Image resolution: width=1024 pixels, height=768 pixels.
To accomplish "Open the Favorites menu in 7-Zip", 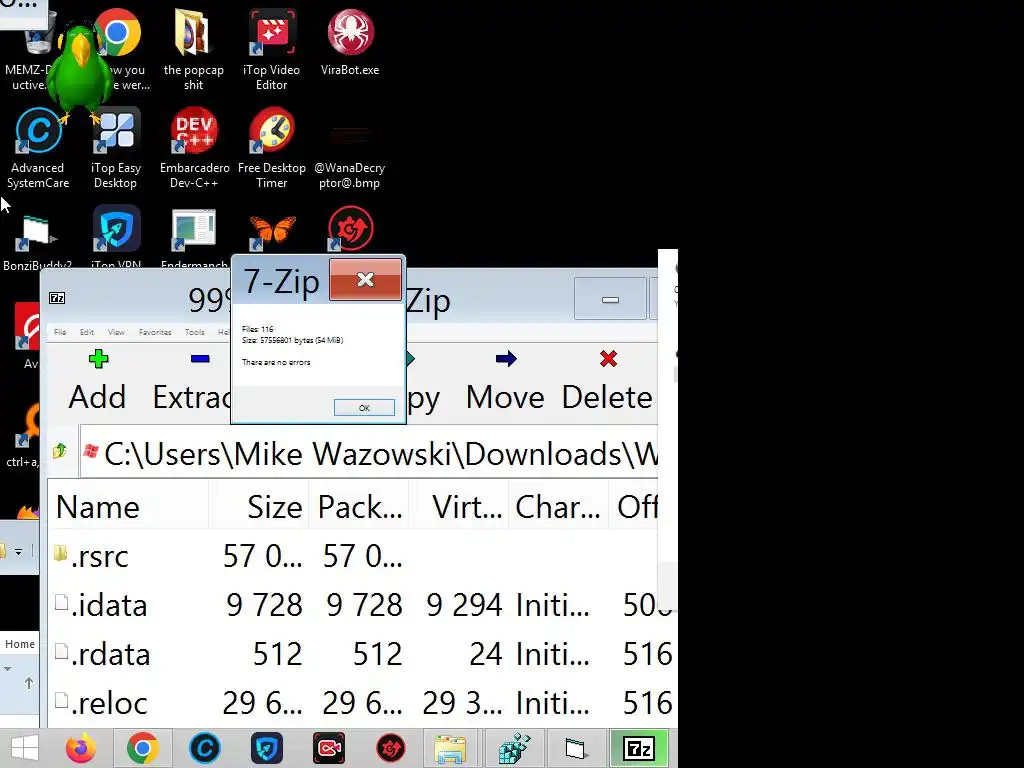I will [x=155, y=332].
